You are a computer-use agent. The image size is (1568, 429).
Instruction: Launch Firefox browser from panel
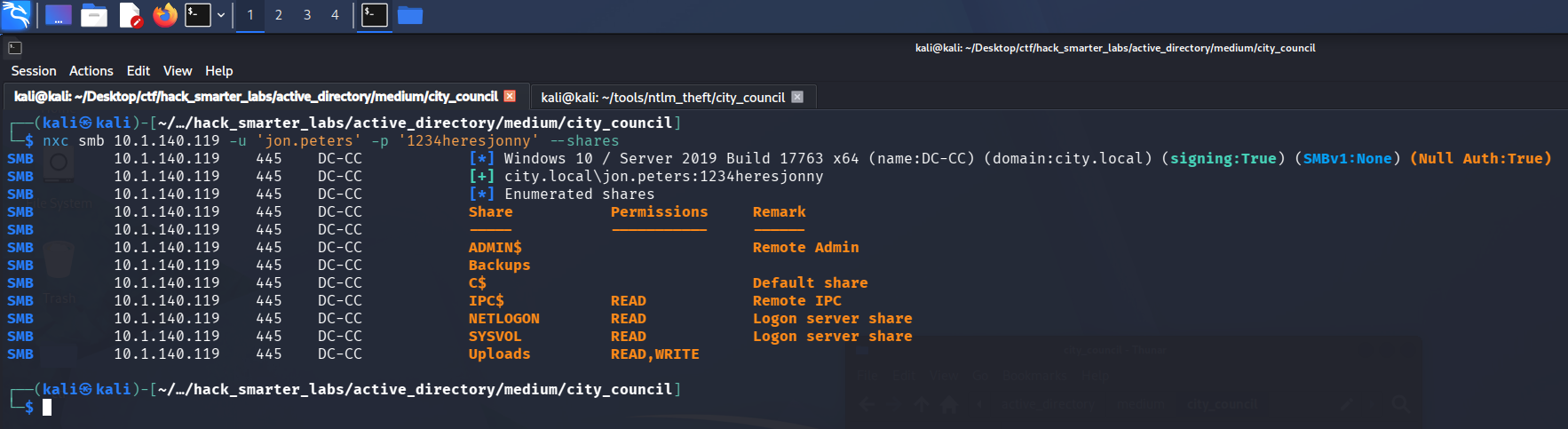pyautogui.click(x=165, y=15)
